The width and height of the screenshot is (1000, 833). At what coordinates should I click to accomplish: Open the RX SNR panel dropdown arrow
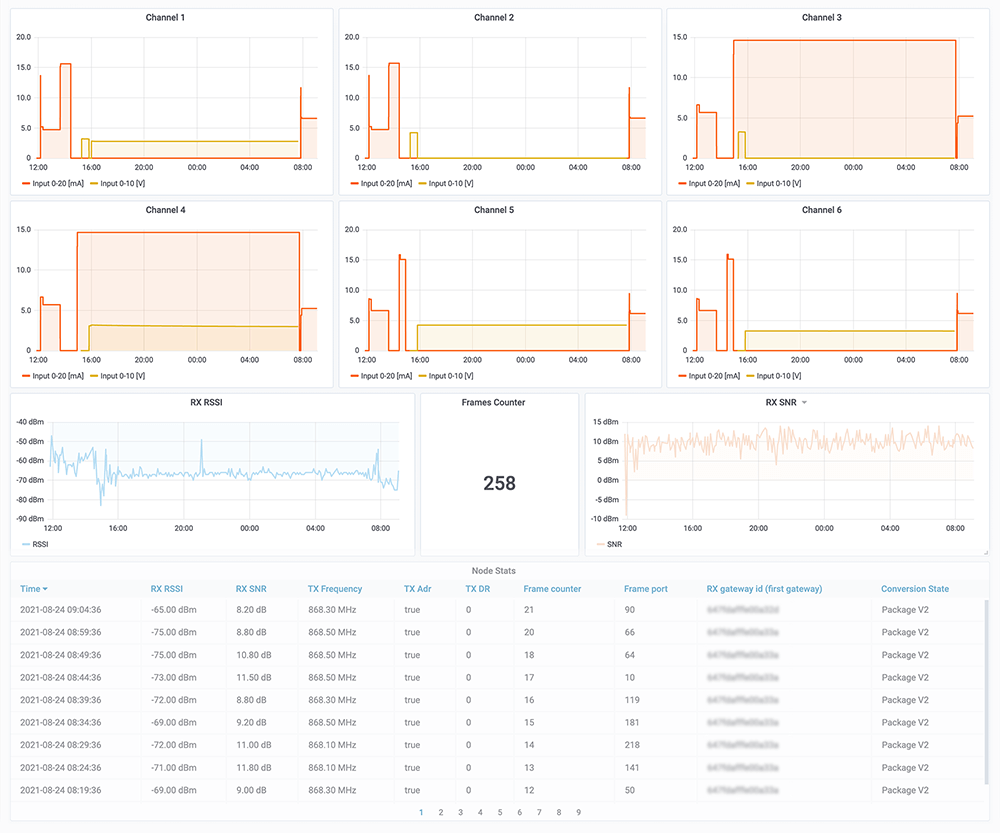pos(804,402)
